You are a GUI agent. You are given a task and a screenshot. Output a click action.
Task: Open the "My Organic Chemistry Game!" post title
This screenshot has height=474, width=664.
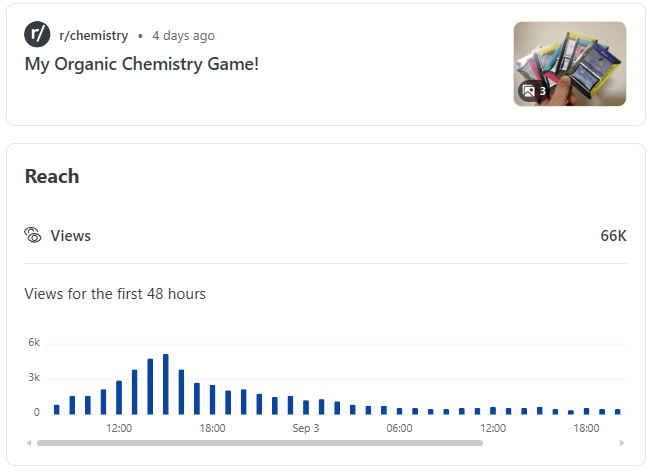click(x=141, y=62)
